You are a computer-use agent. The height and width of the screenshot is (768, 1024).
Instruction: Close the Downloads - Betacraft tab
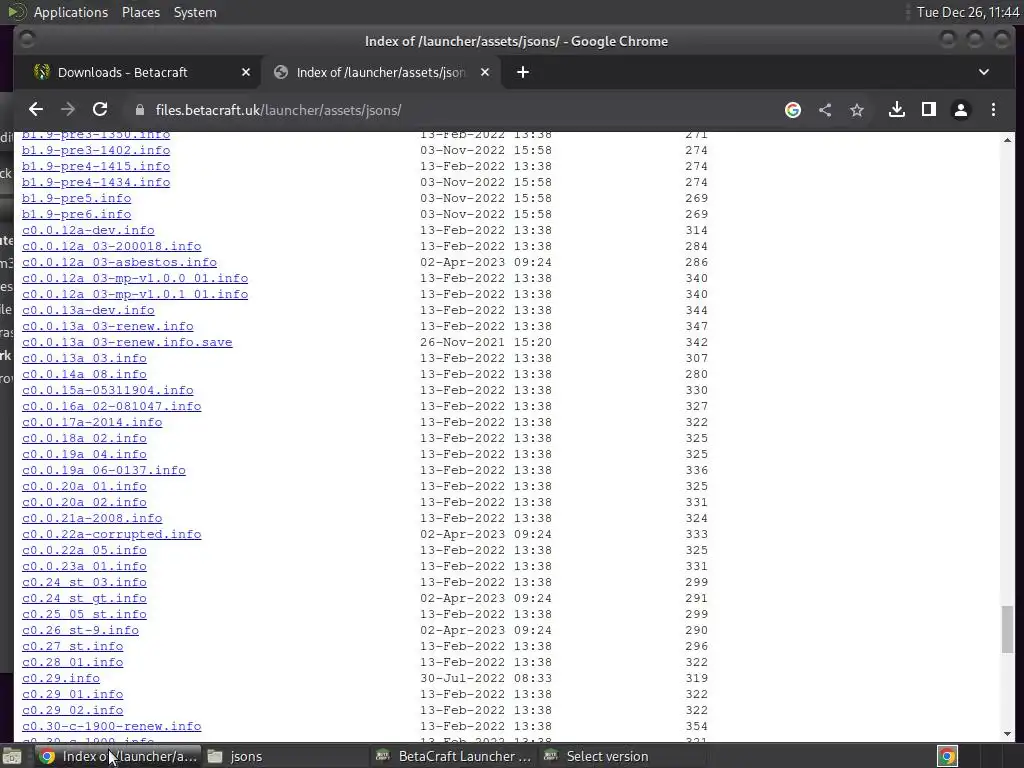(246, 72)
